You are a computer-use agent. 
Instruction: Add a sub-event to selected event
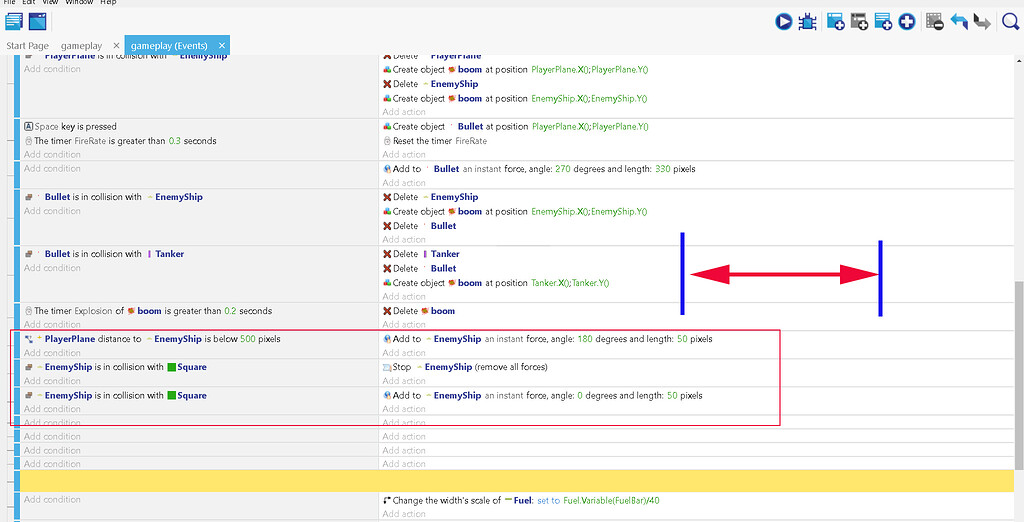pyautogui.click(x=859, y=21)
